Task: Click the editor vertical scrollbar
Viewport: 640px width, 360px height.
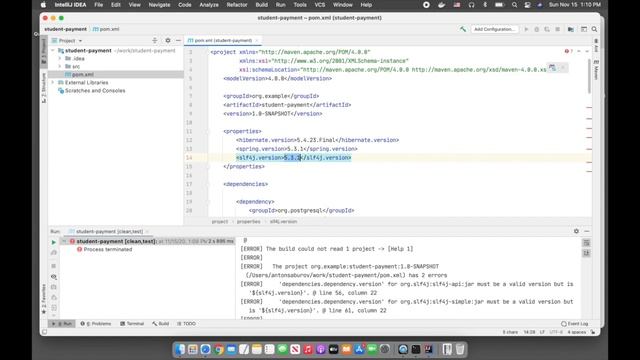Action: click(589, 76)
